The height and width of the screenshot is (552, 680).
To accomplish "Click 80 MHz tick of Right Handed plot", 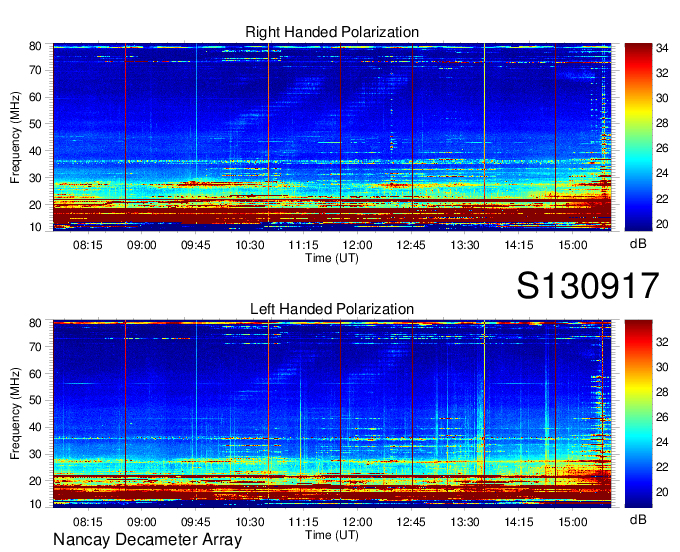I will coord(35,46).
